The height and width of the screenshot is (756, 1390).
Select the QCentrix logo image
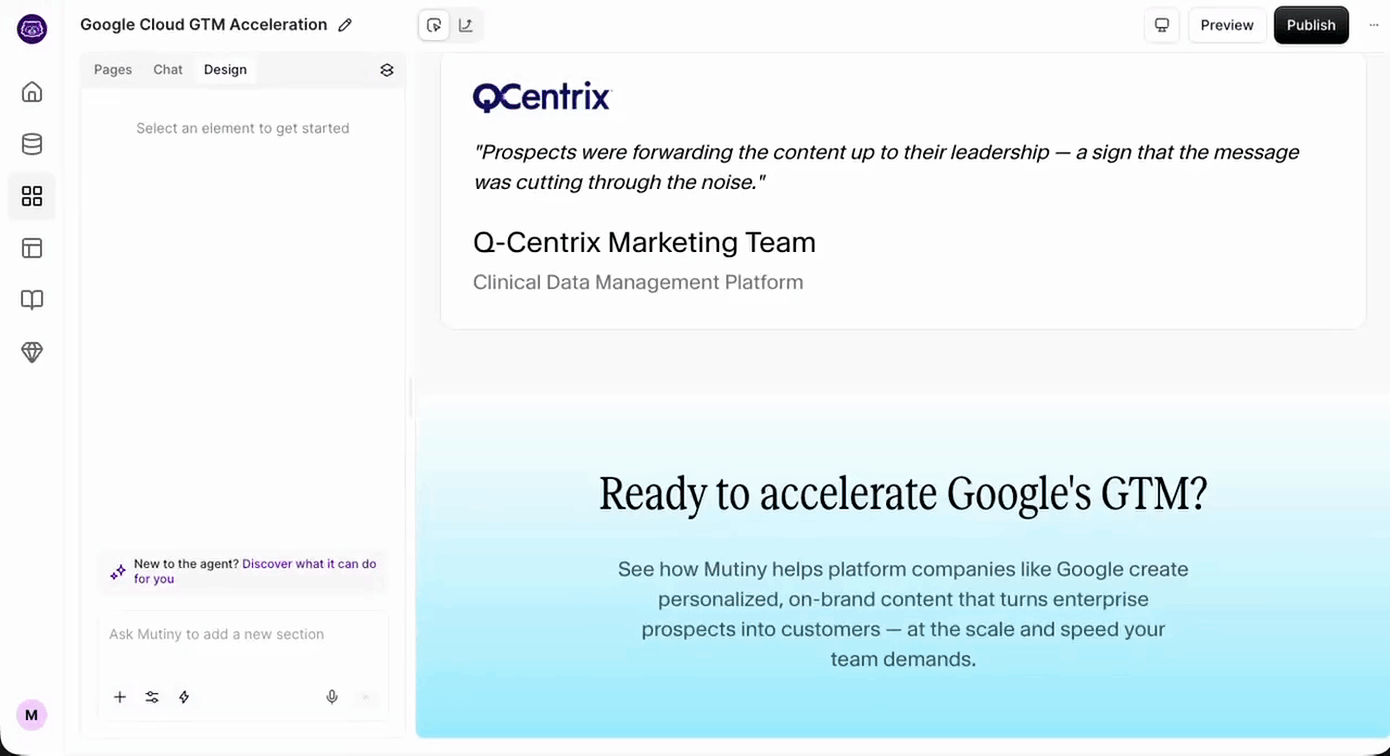pyautogui.click(x=542, y=97)
